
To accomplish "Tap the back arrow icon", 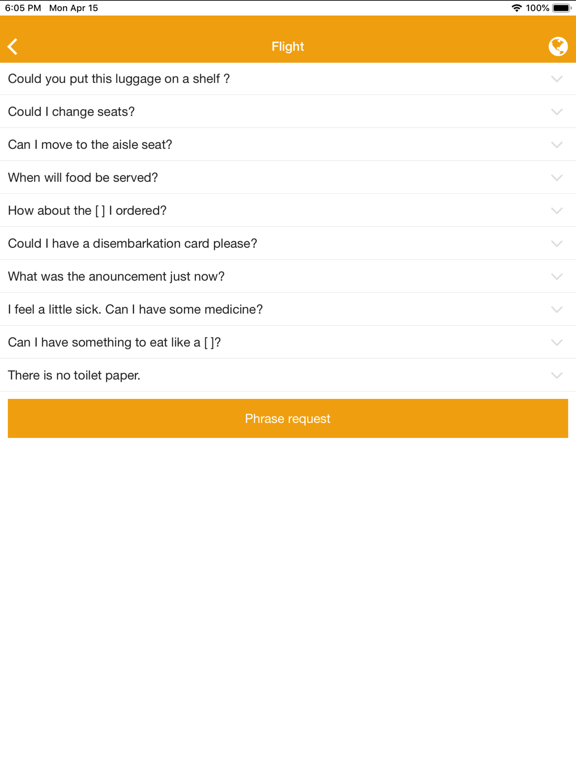I will pyautogui.click(x=13, y=47).
